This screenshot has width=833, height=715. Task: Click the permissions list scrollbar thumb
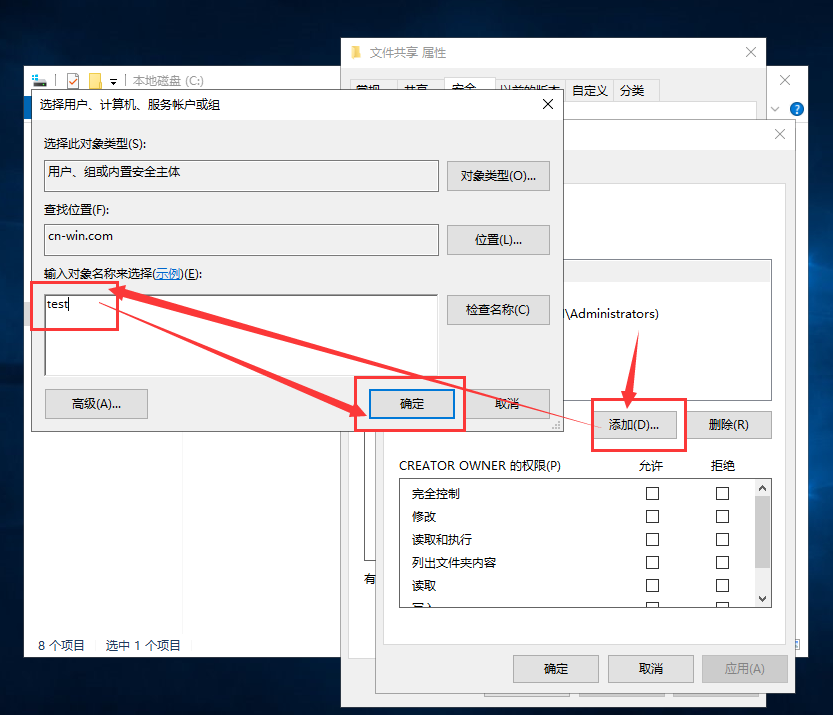tap(762, 532)
